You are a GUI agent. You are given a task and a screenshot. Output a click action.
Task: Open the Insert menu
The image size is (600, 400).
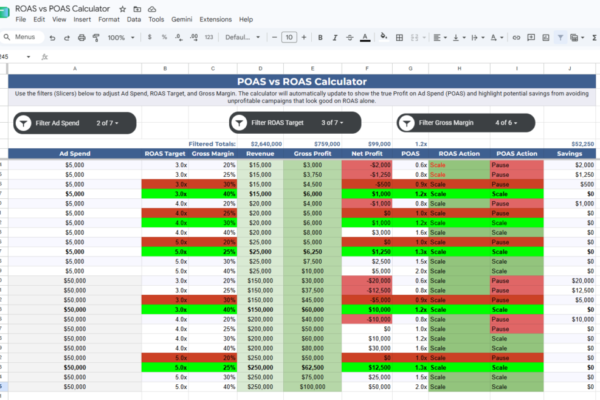pyautogui.click(x=82, y=20)
